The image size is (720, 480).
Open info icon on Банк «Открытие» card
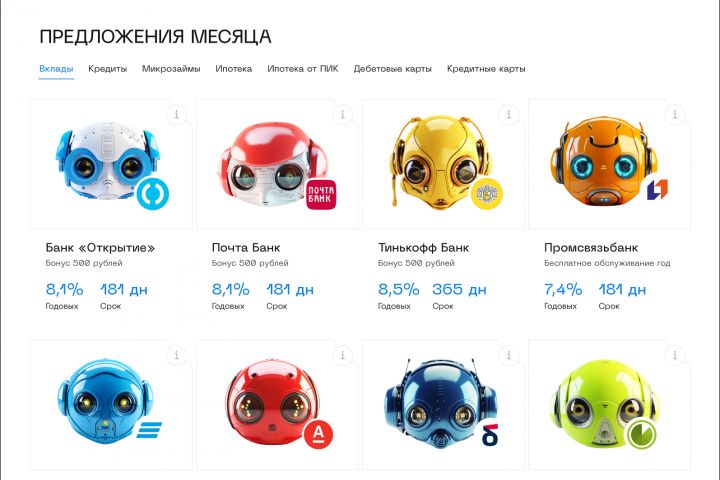coord(177,114)
